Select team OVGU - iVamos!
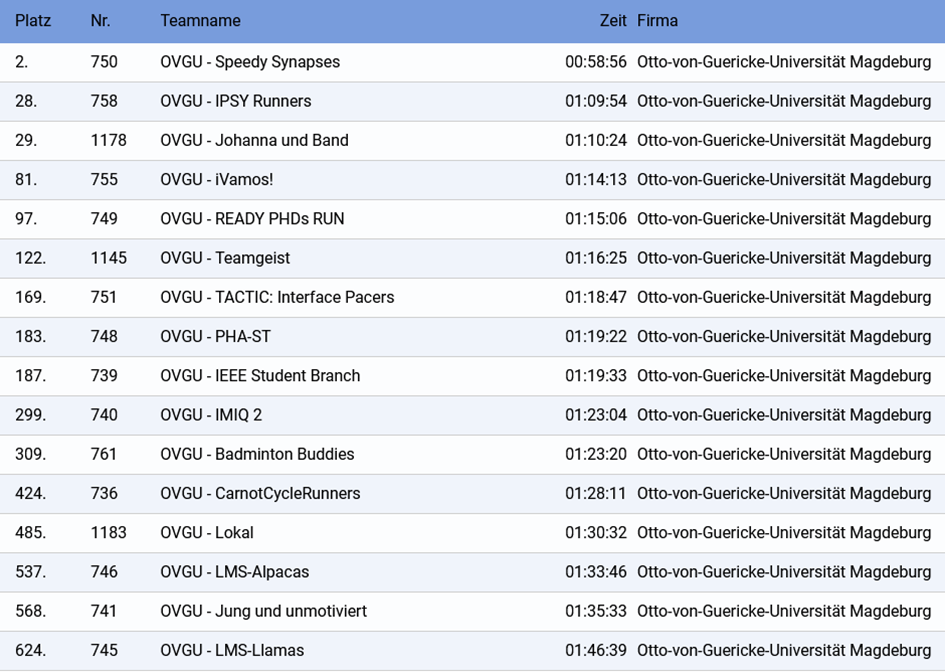Screen dimensions: 945x672 click(217, 180)
